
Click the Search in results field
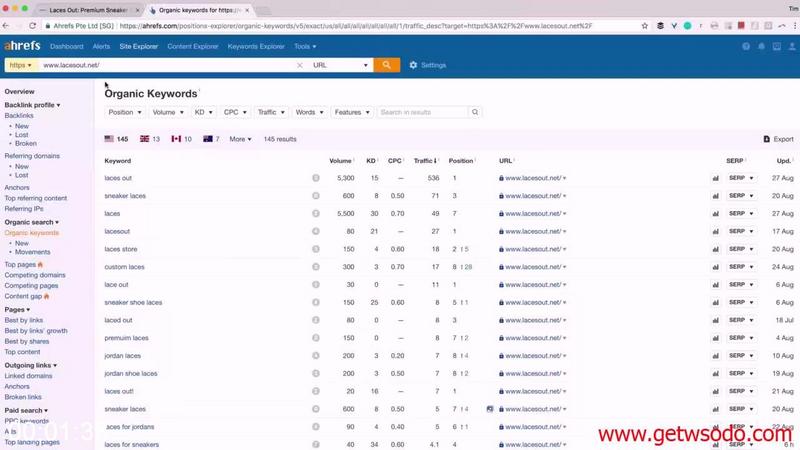(422, 112)
